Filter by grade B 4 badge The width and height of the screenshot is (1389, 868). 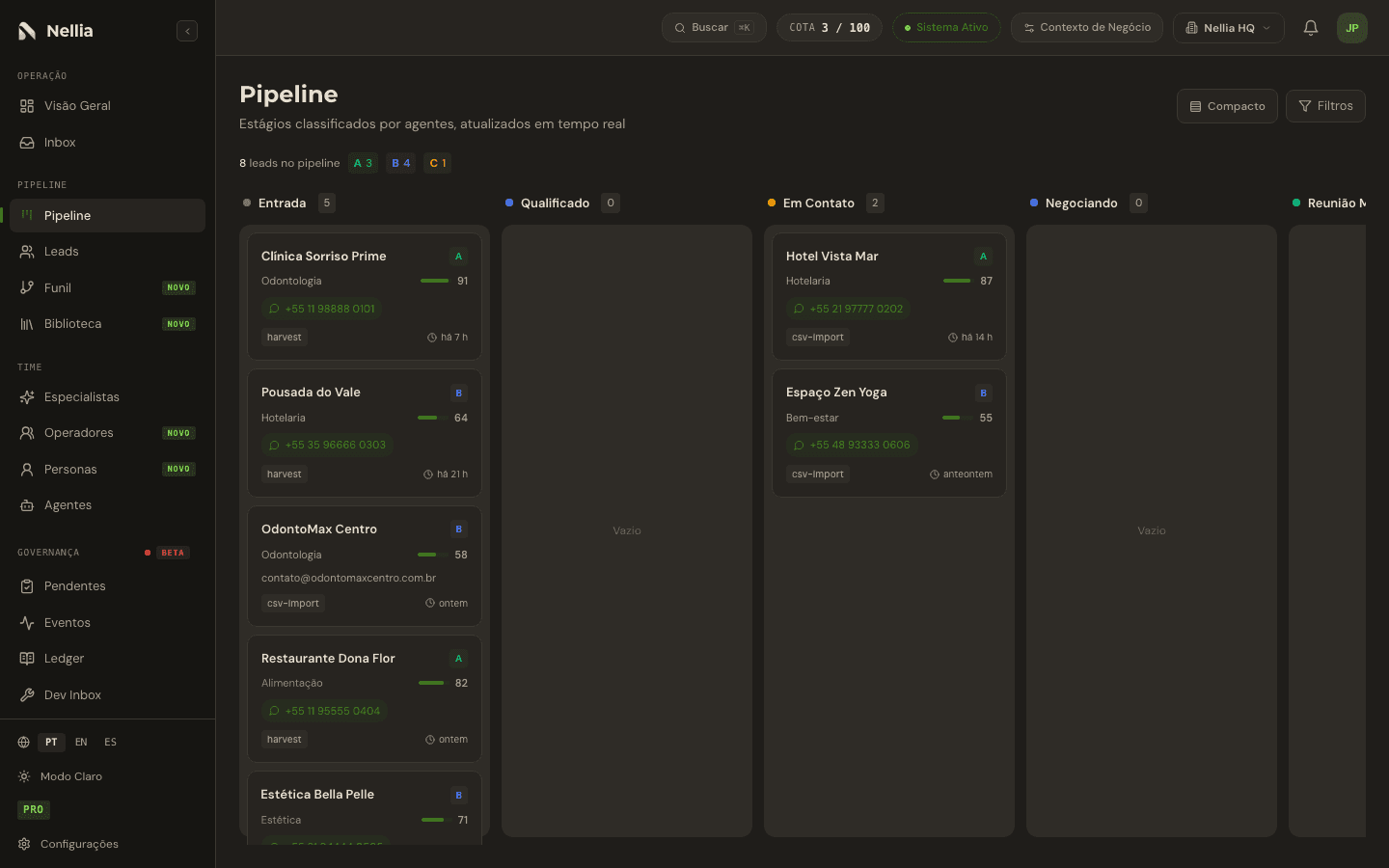tap(400, 164)
